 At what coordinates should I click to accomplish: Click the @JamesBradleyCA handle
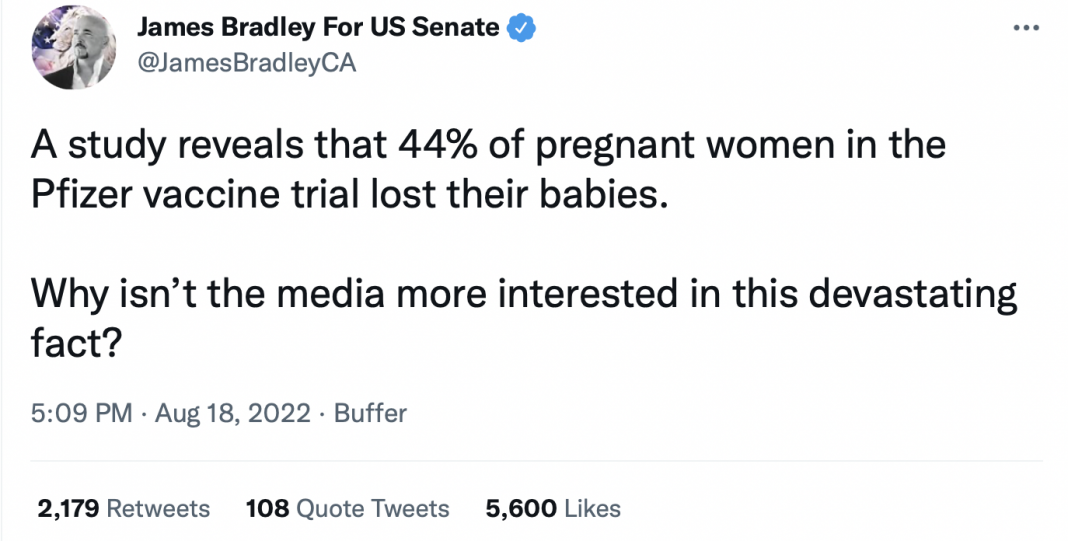245,63
